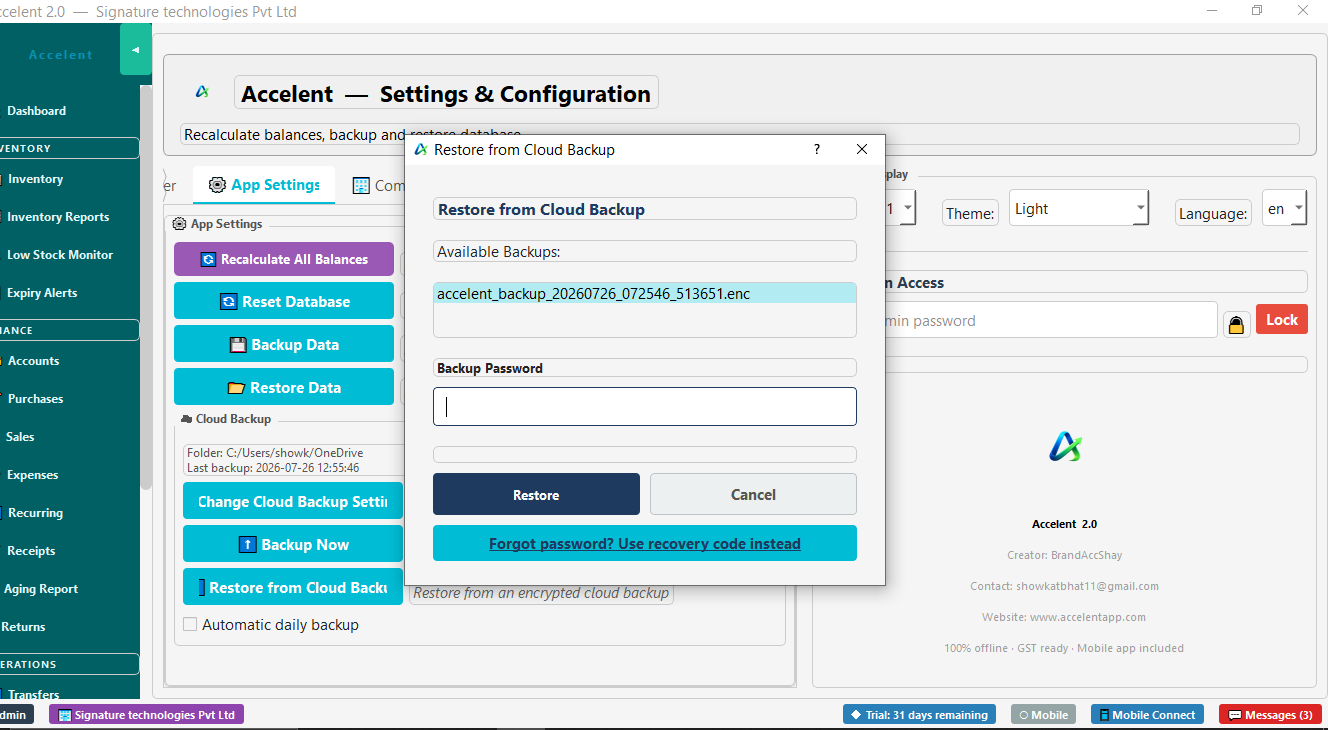Click the Accelent logo in the about panel
1328x730 pixels.
(1065, 446)
